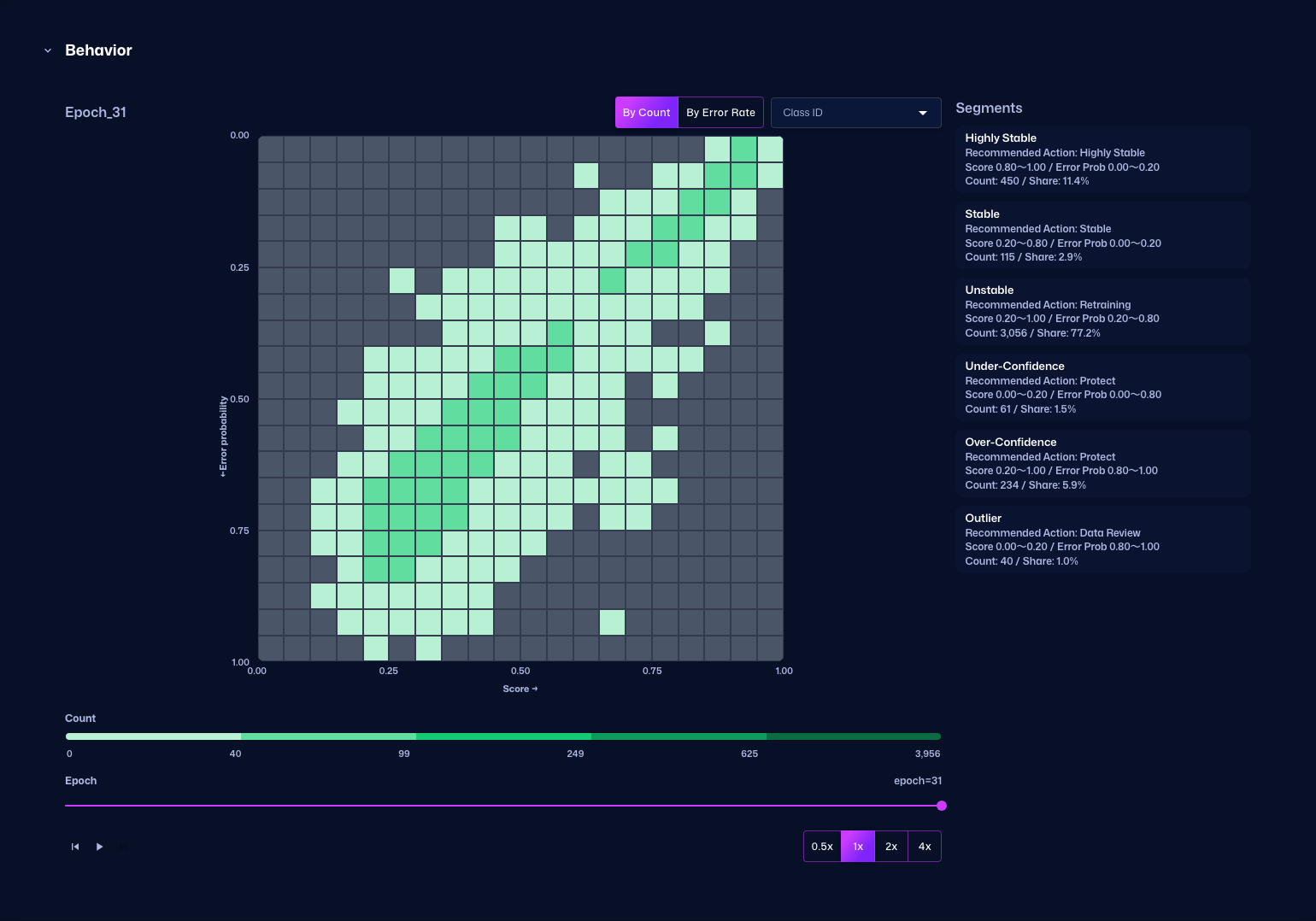Screen dimensions: 1316x921
Task: Click the Epoch slider handle
Action: point(941,806)
